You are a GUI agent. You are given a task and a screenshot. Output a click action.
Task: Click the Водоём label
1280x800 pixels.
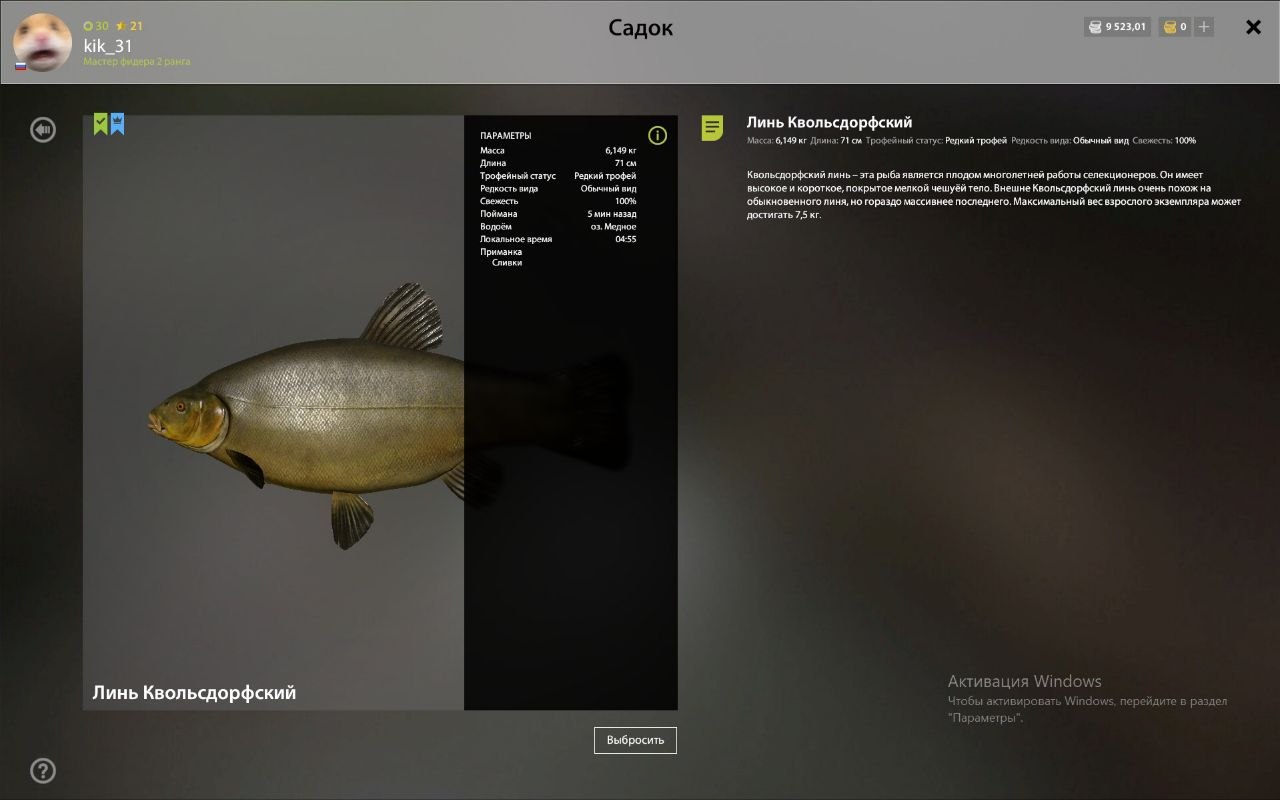point(496,227)
